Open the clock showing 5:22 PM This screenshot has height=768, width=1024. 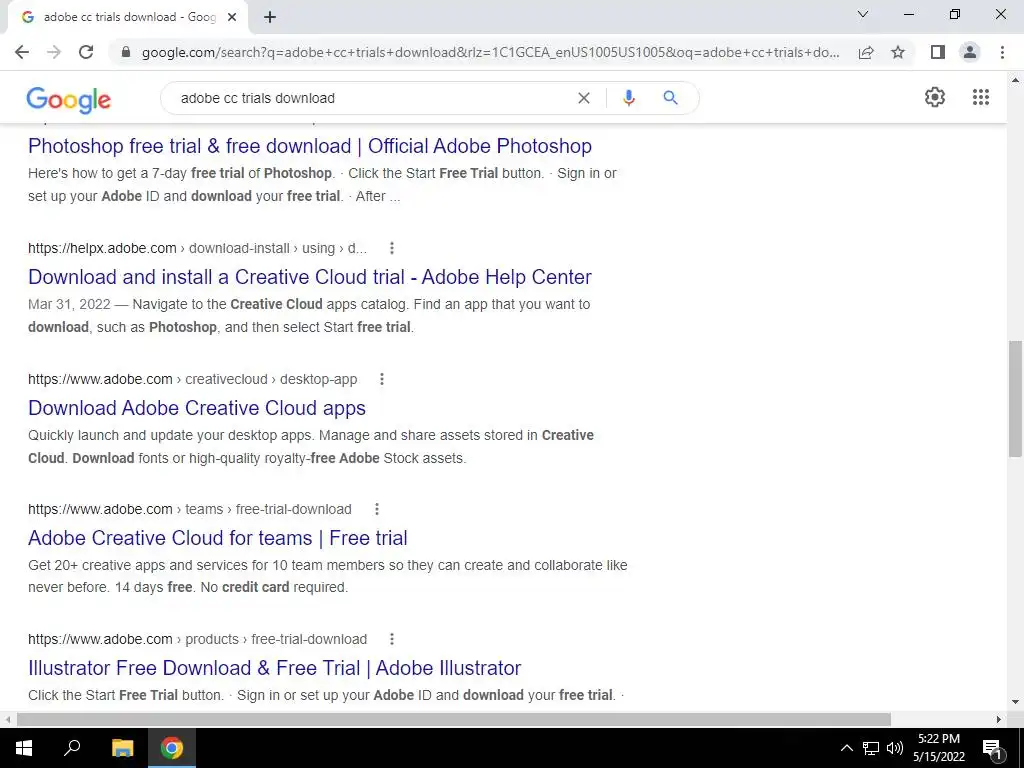coord(939,748)
